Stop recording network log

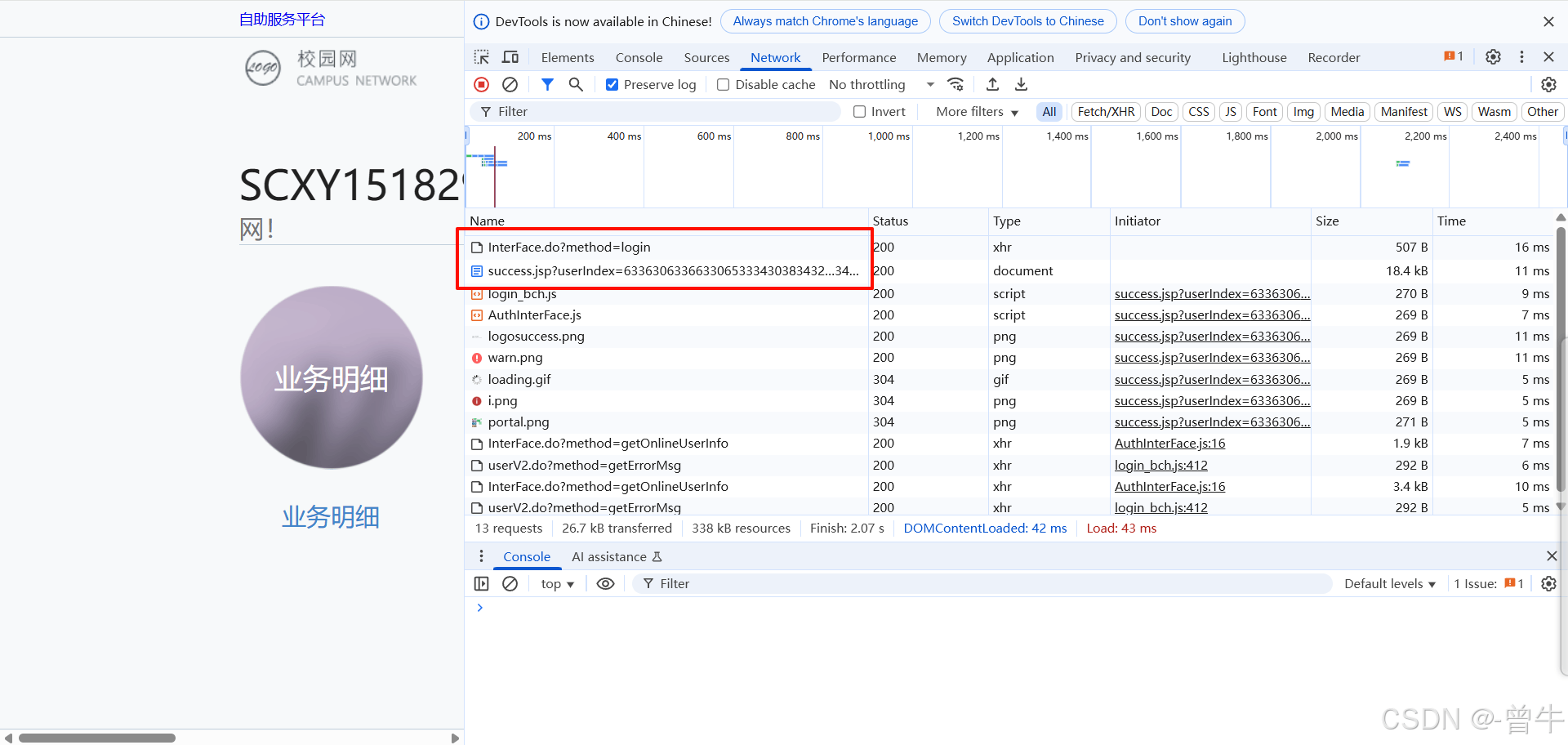pyautogui.click(x=482, y=84)
